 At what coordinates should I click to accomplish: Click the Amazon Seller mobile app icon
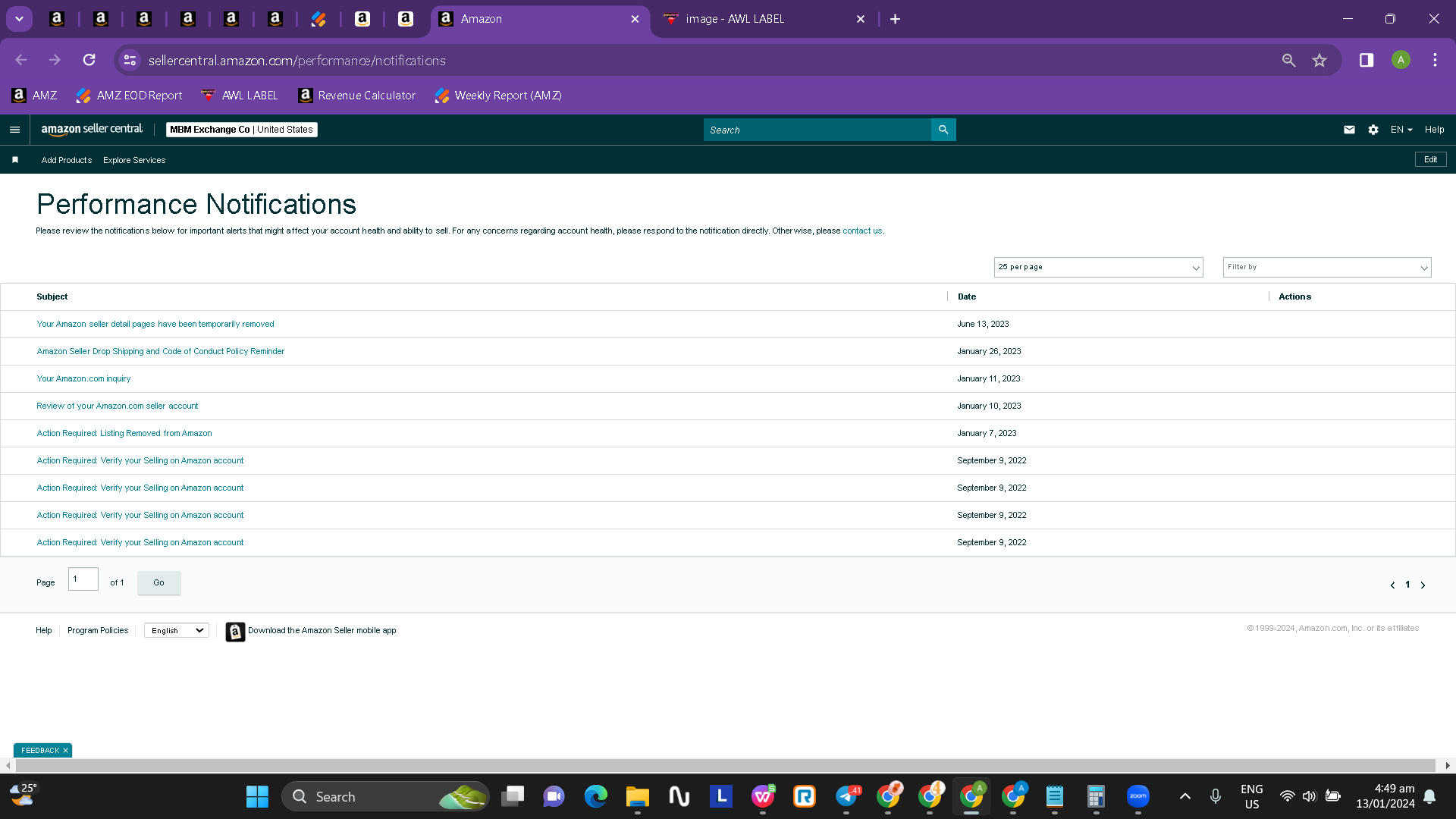(x=235, y=631)
